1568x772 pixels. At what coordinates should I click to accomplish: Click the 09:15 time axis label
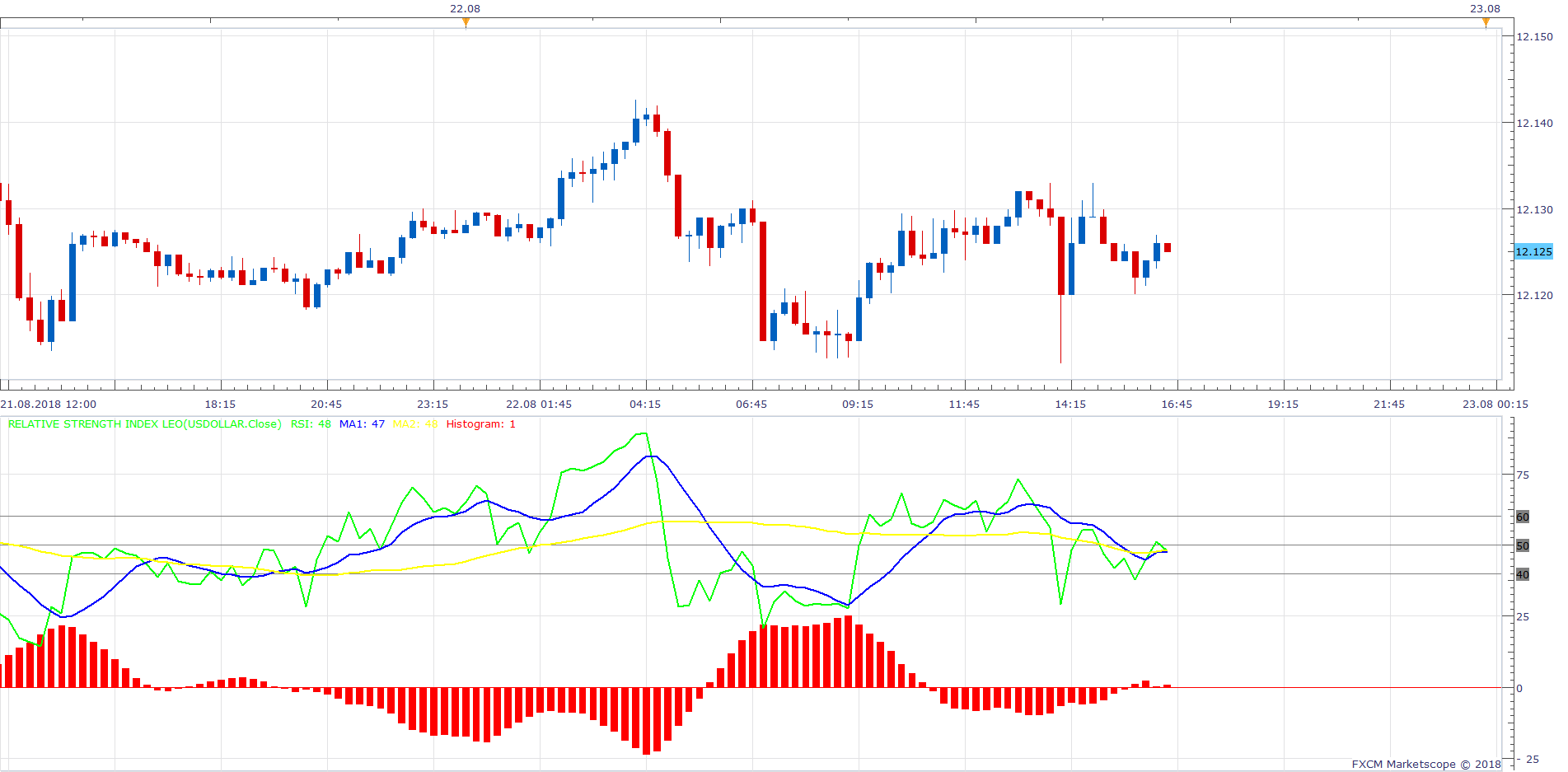pos(858,405)
